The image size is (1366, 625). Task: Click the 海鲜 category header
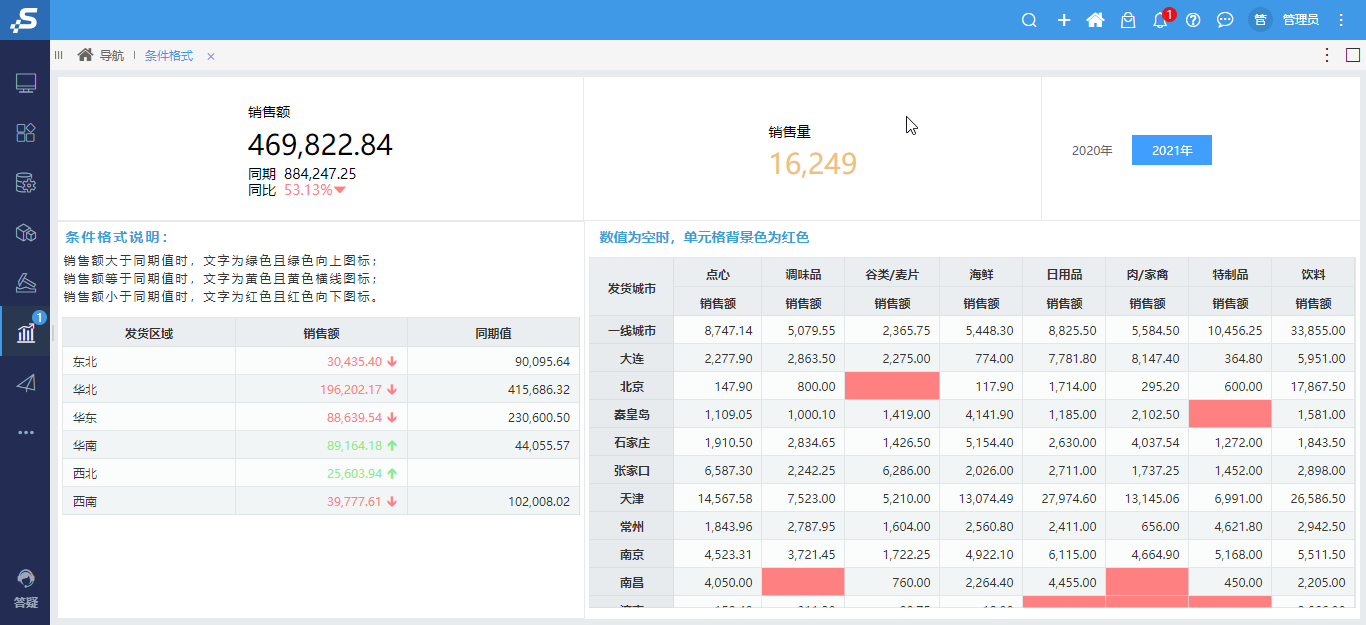[x=981, y=273]
